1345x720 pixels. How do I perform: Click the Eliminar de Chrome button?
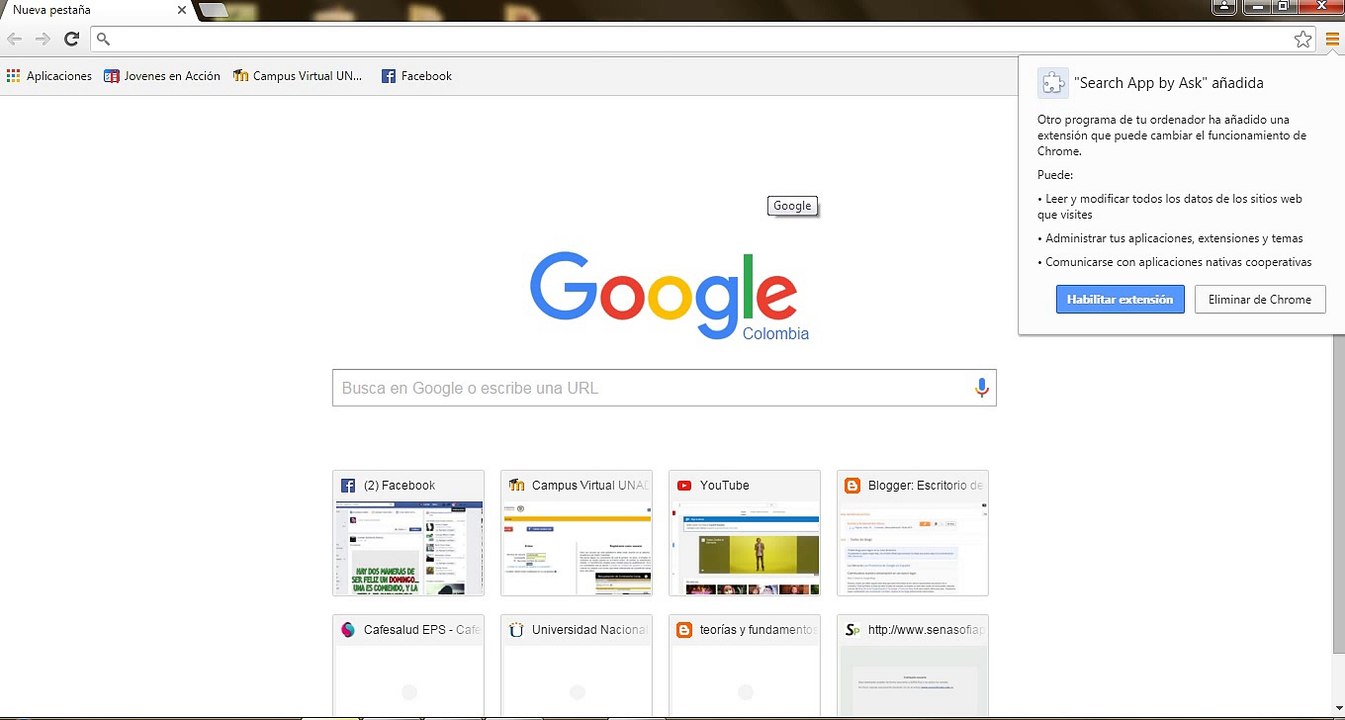1260,299
